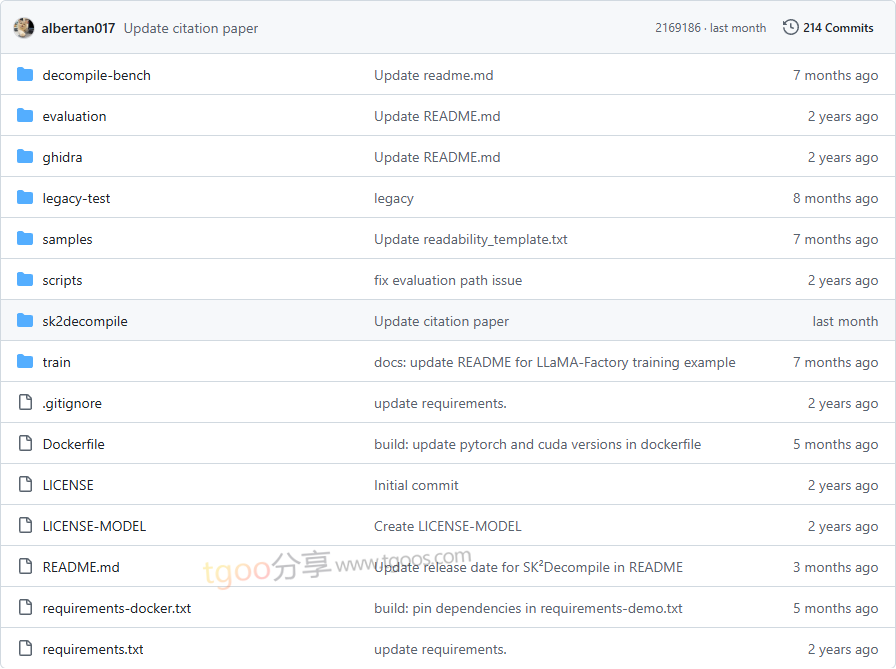896x669 pixels.
Task: Open requirements-docker.txt file
Action: pos(116,608)
